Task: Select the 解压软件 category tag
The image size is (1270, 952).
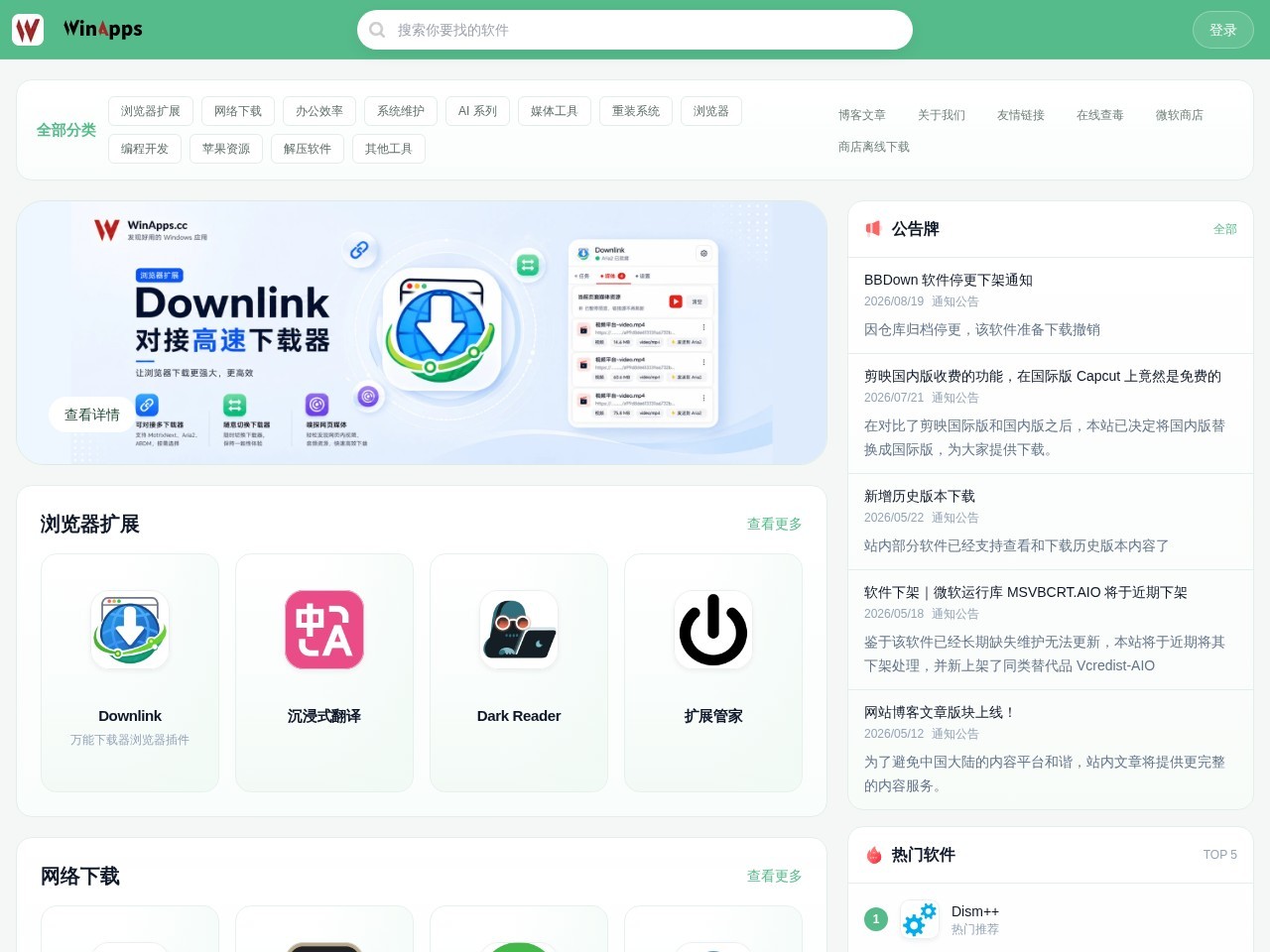Action: tap(308, 149)
